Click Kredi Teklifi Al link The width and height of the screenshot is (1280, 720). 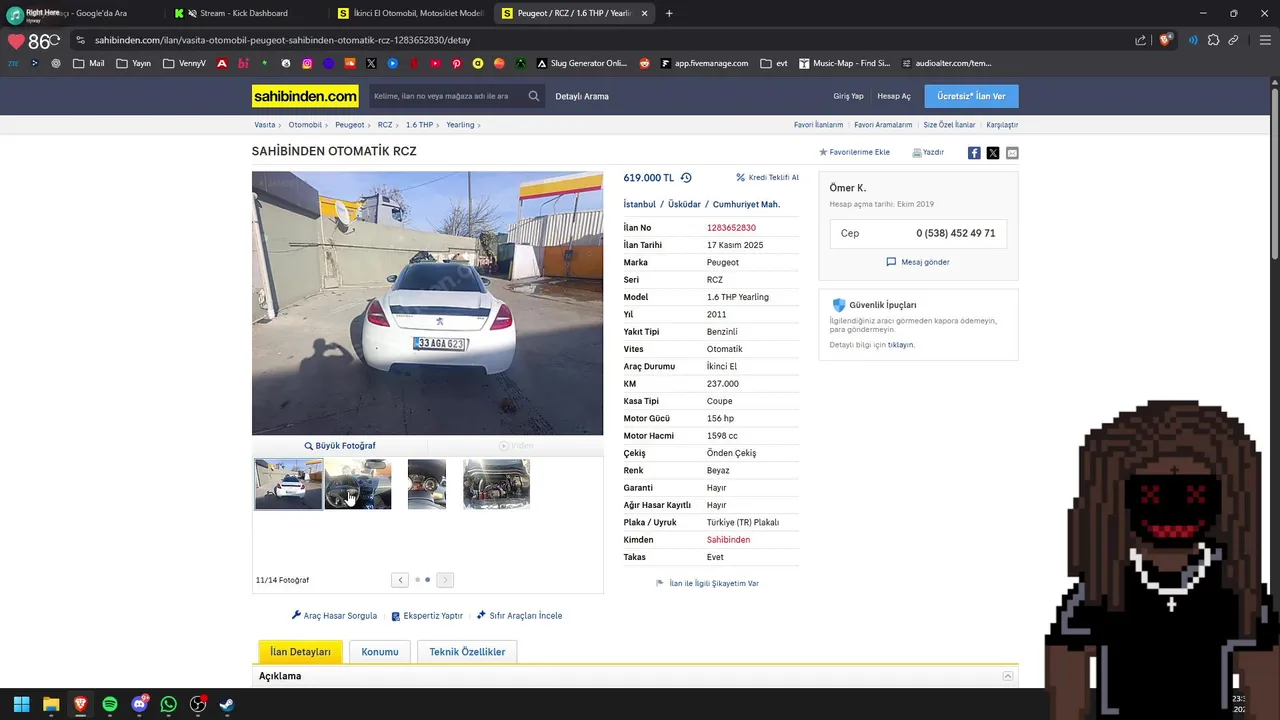pos(767,178)
